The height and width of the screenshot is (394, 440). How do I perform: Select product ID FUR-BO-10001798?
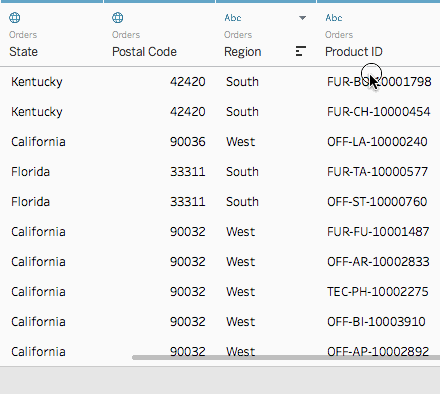(379, 82)
